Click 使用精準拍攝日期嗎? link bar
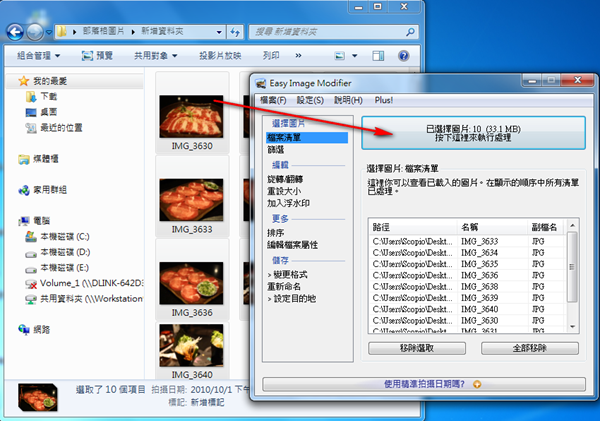Image resolution: width=600 pixels, height=421 pixels. click(x=424, y=384)
